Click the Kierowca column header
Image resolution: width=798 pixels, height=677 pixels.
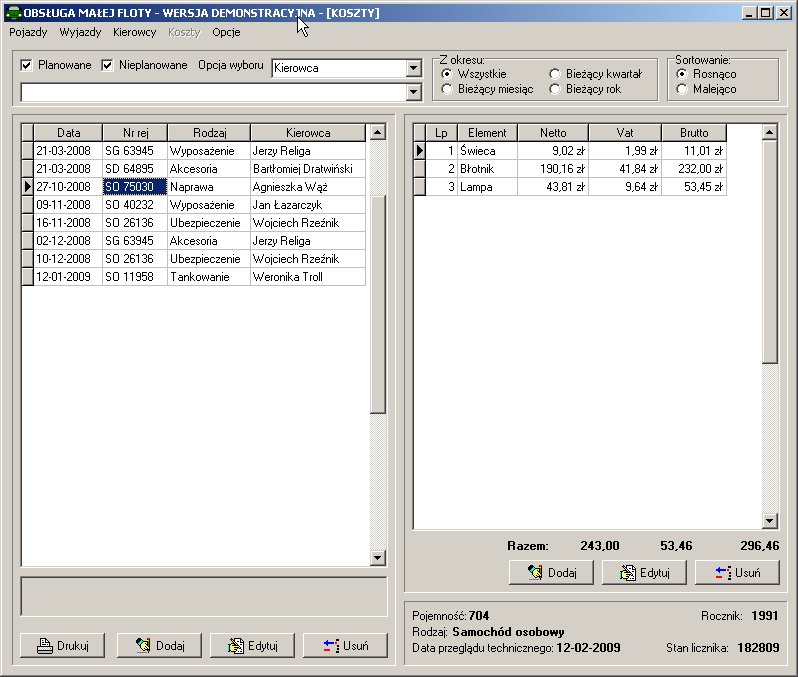pos(308,133)
